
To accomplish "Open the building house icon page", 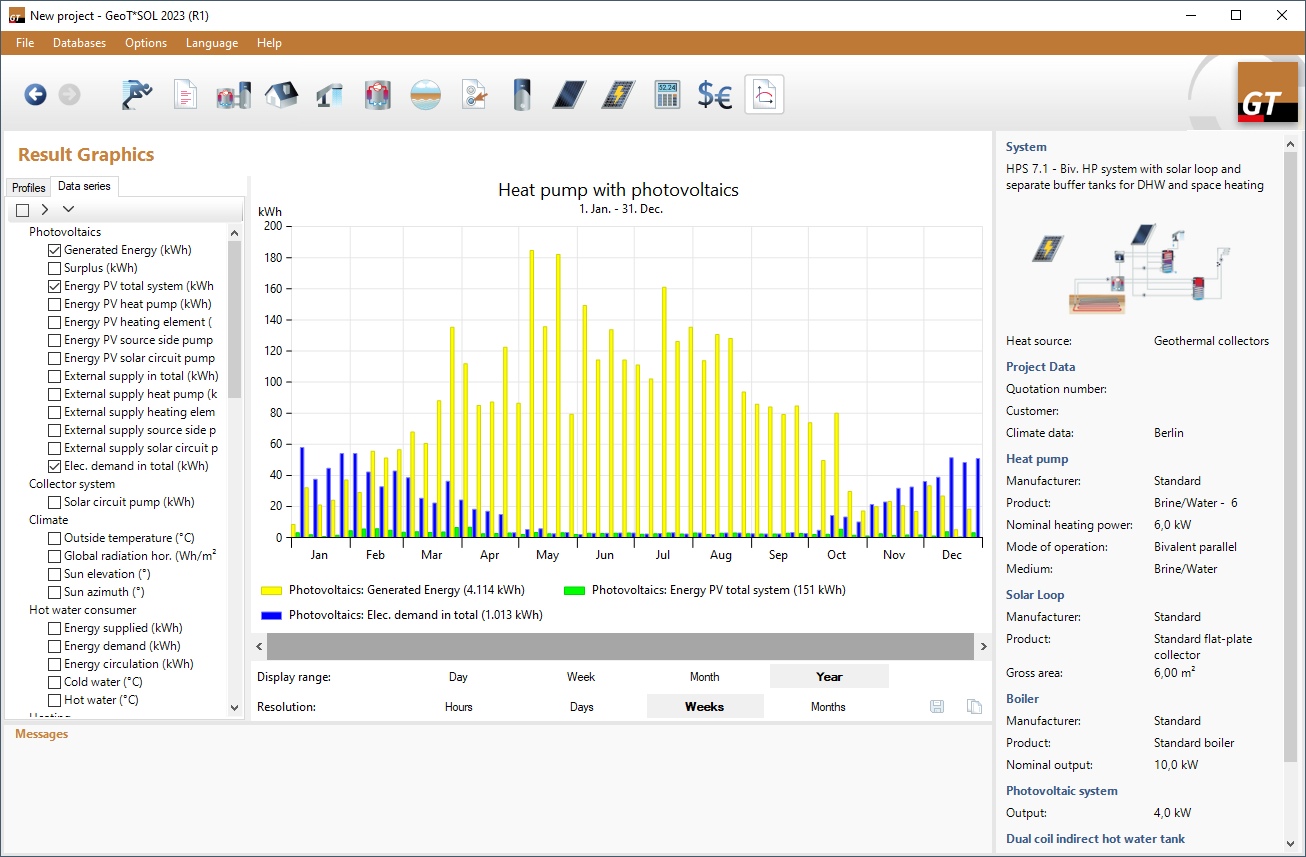I will pyautogui.click(x=281, y=95).
